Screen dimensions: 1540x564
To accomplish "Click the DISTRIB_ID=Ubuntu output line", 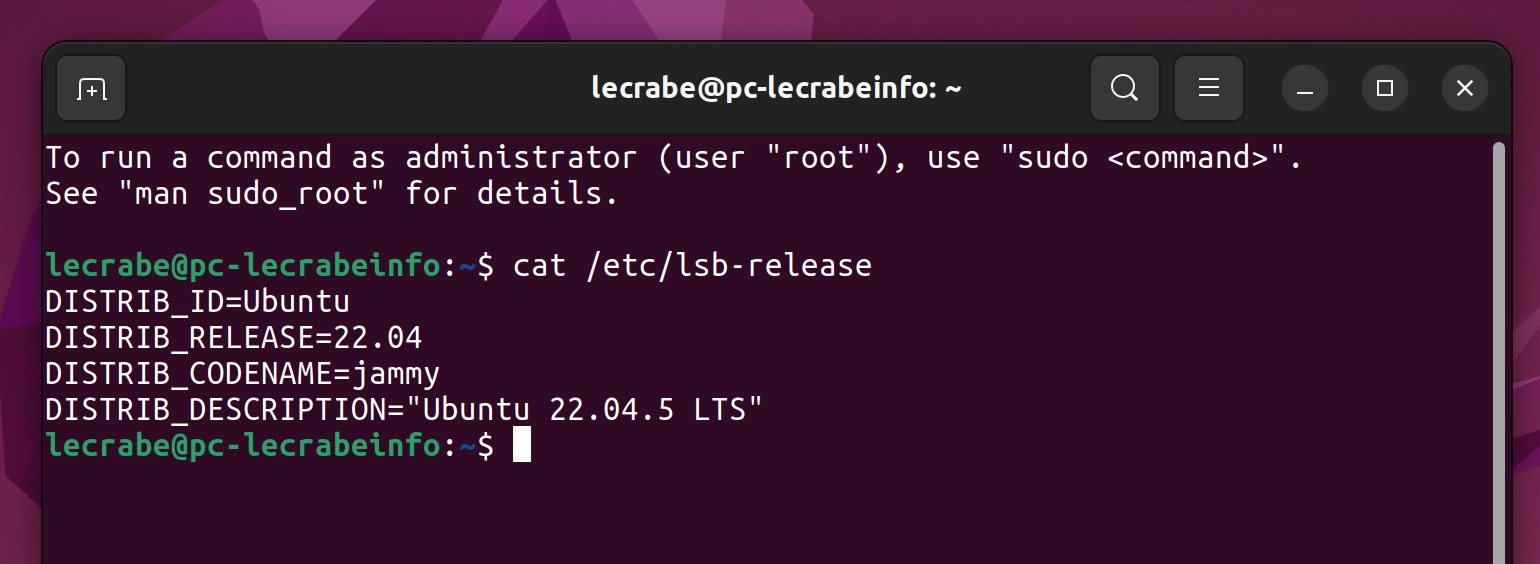I will (x=197, y=302).
